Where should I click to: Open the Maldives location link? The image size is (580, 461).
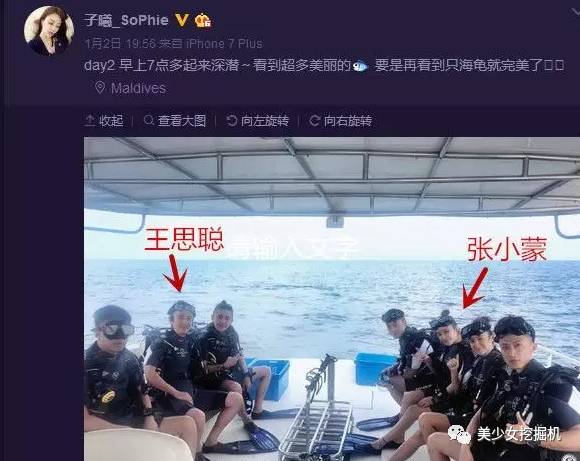click(138, 88)
